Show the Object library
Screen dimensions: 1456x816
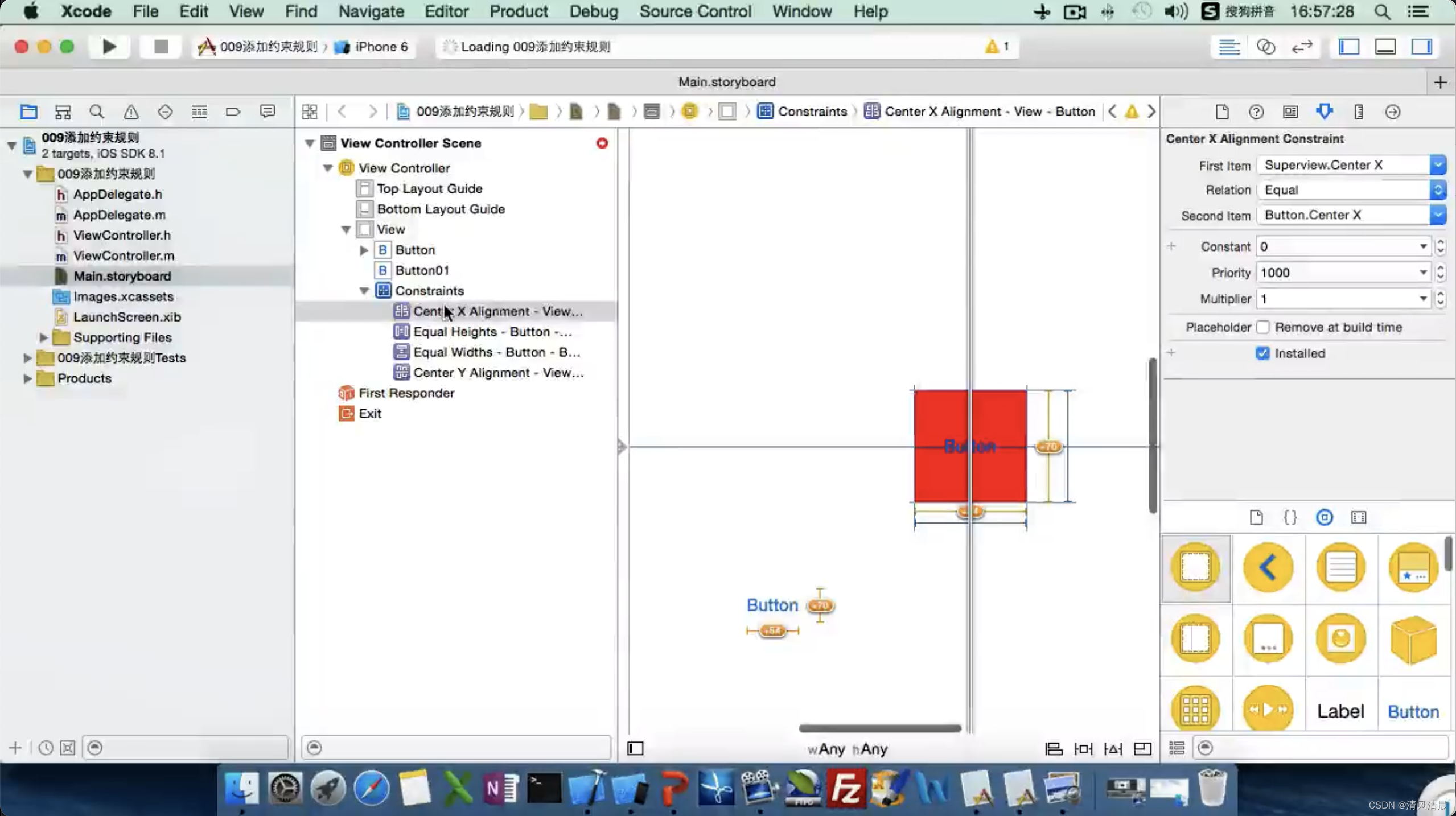(1325, 517)
